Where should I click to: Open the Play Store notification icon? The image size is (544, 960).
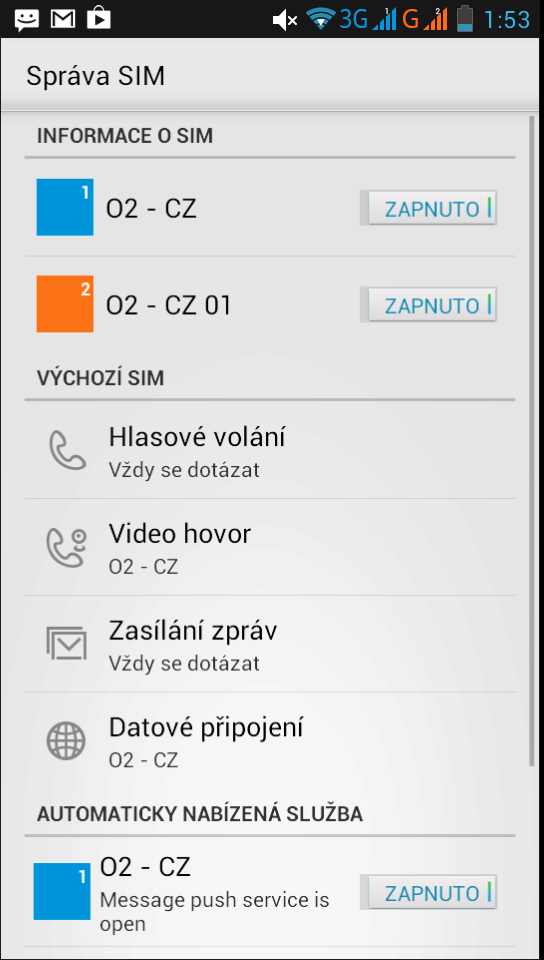[99, 19]
